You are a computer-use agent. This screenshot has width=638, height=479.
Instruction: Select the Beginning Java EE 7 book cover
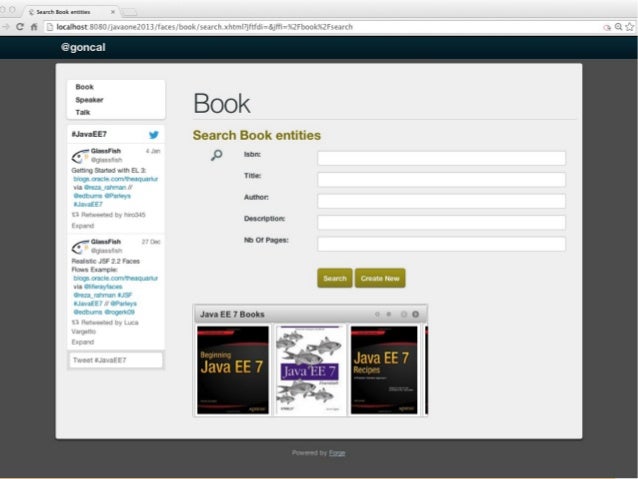click(x=233, y=370)
